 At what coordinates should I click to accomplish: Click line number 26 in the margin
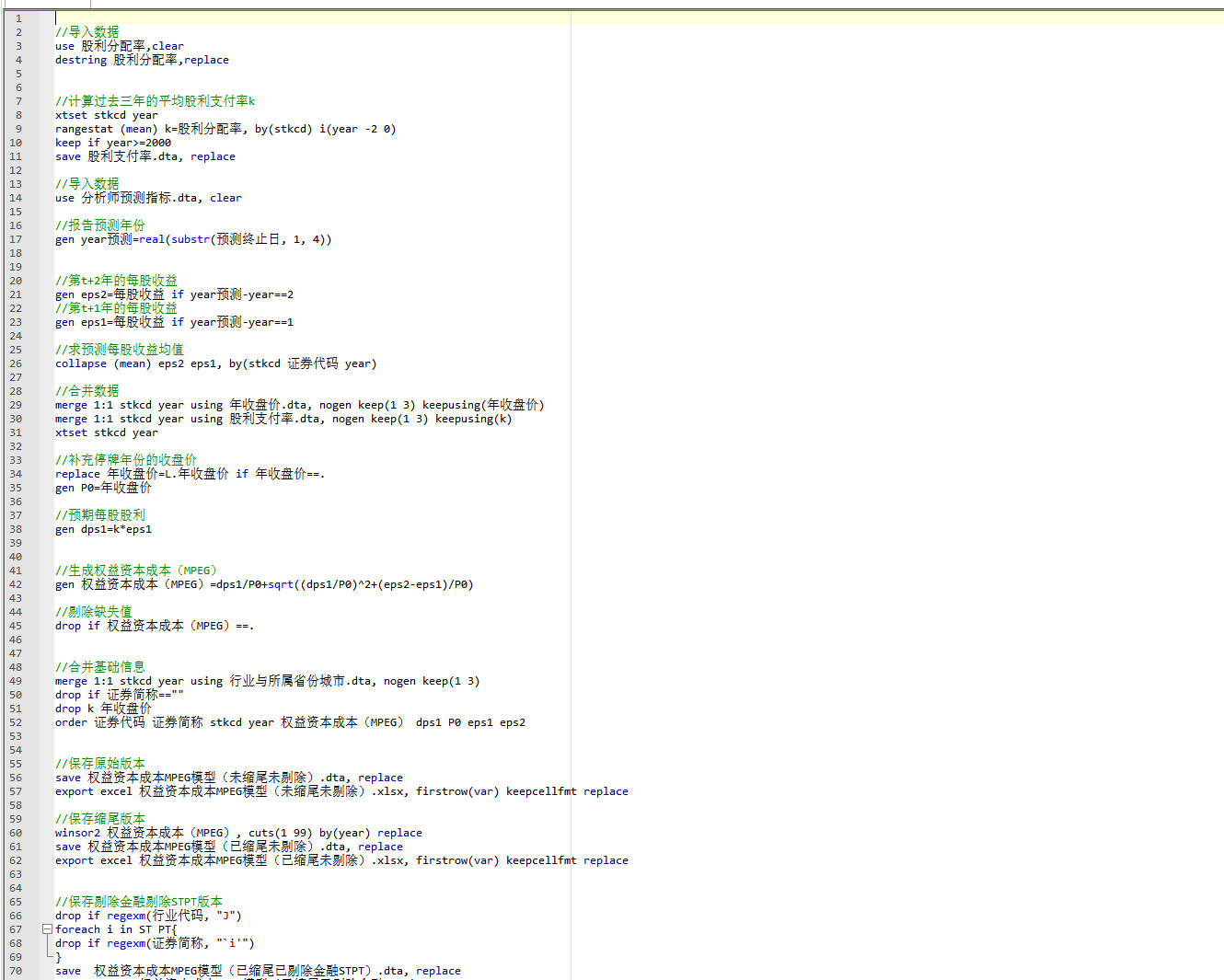click(16, 363)
